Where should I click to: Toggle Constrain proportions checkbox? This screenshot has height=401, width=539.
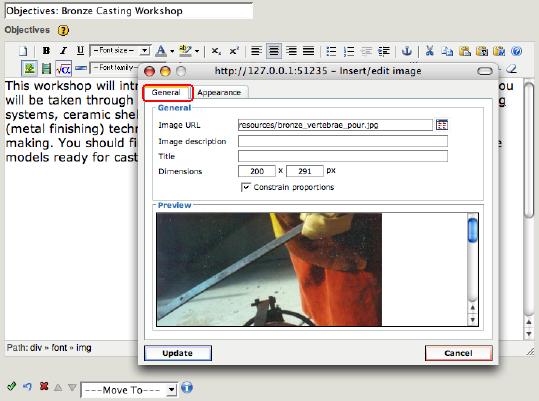click(245, 187)
